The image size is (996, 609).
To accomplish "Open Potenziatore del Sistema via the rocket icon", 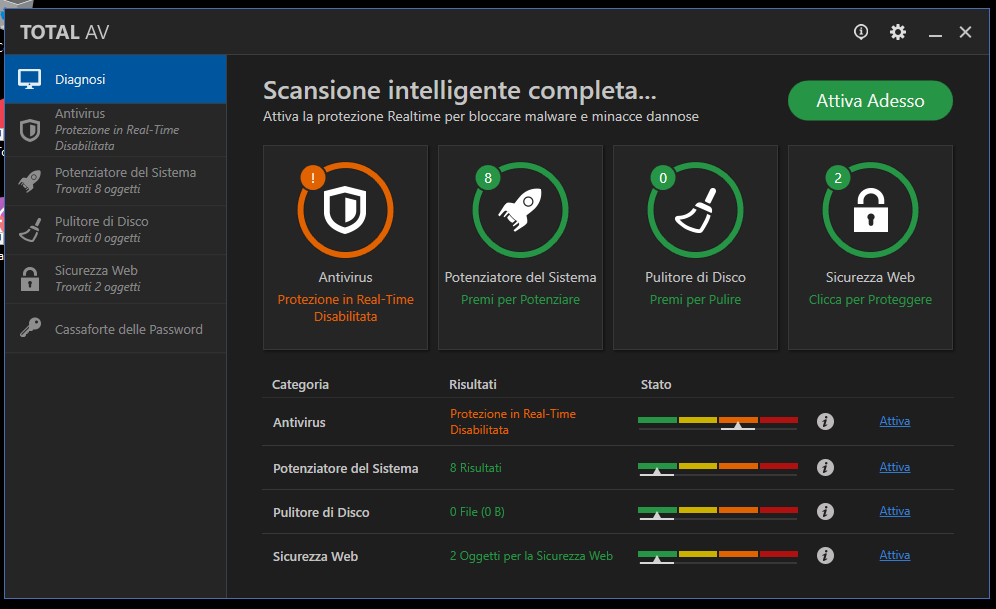I will tap(30, 180).
